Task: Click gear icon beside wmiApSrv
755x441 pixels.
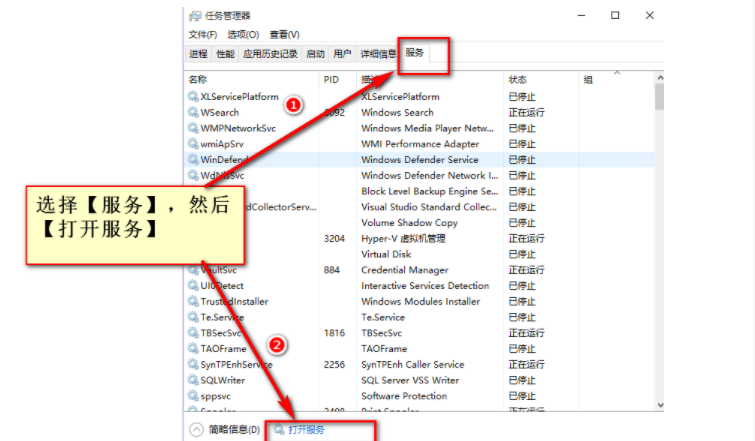Action: [x=193, y=143]
